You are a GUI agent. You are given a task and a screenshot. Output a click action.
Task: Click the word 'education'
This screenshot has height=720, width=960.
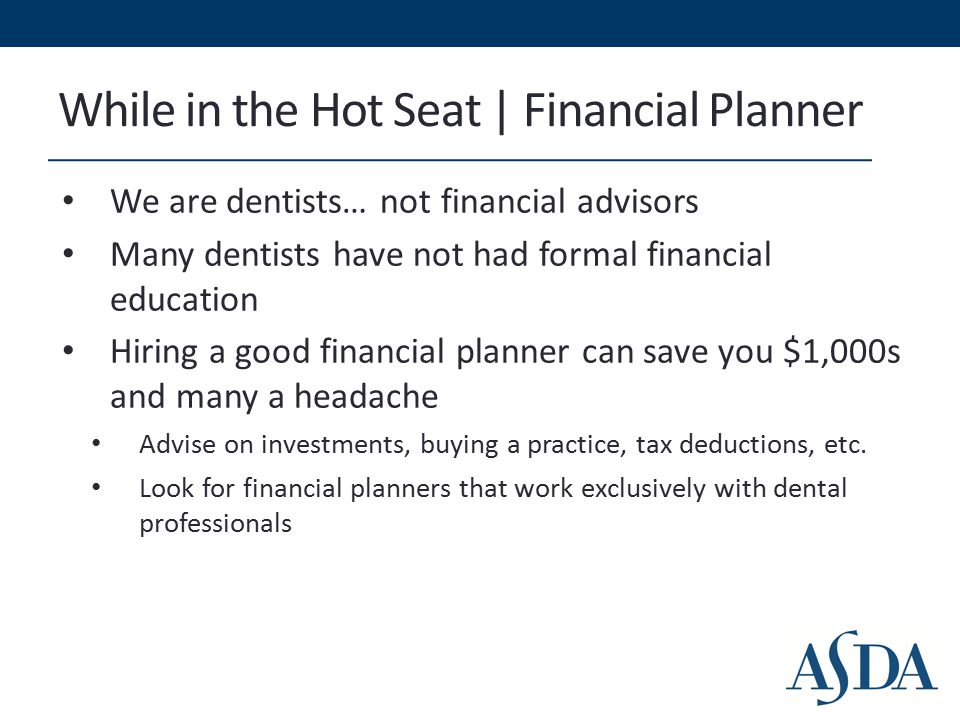(184, 300)
